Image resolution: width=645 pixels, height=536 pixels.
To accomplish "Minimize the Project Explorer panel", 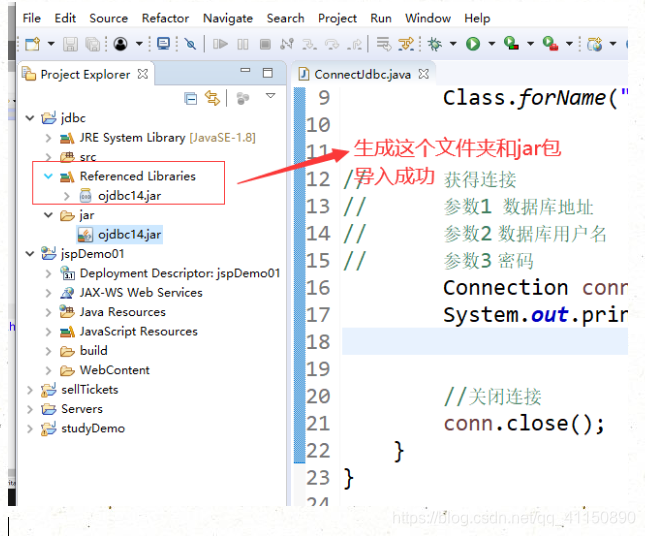I will pos(245,71).
